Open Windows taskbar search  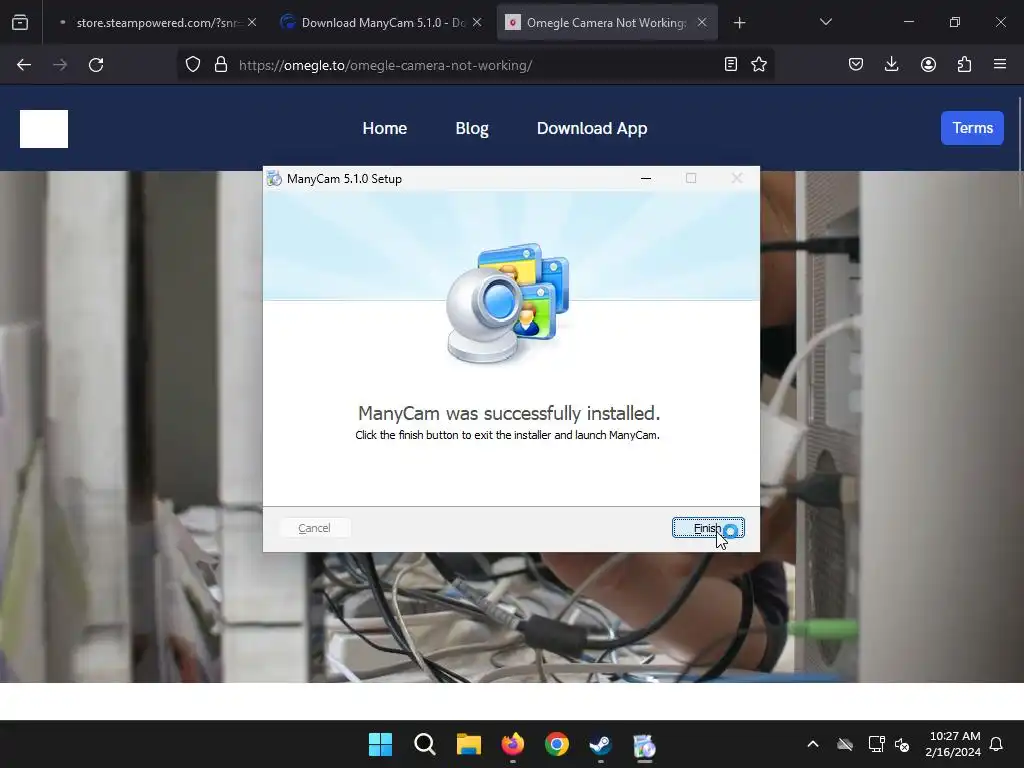tap(424, 744)
